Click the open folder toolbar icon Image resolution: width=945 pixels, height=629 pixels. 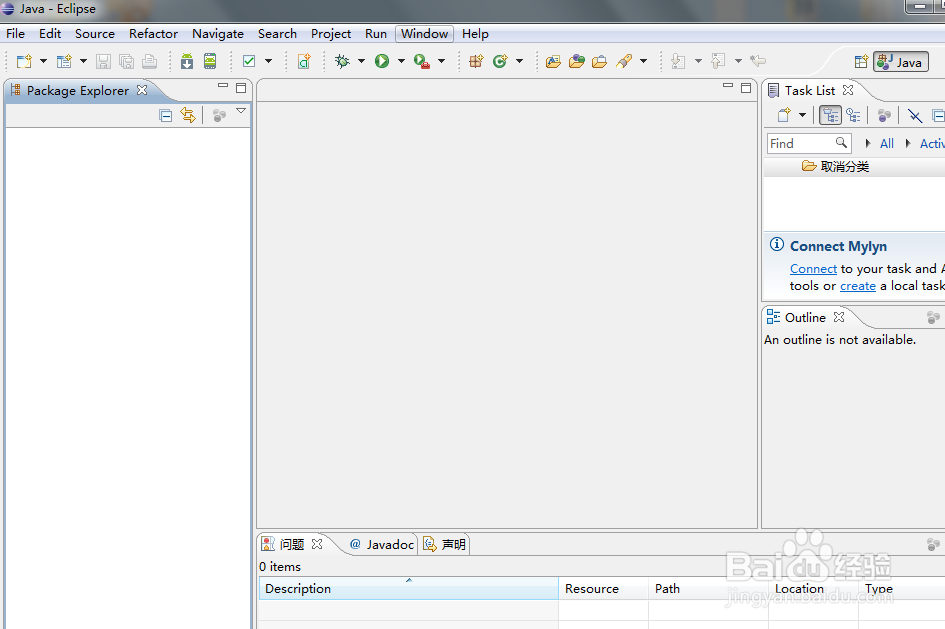[600, 61]
